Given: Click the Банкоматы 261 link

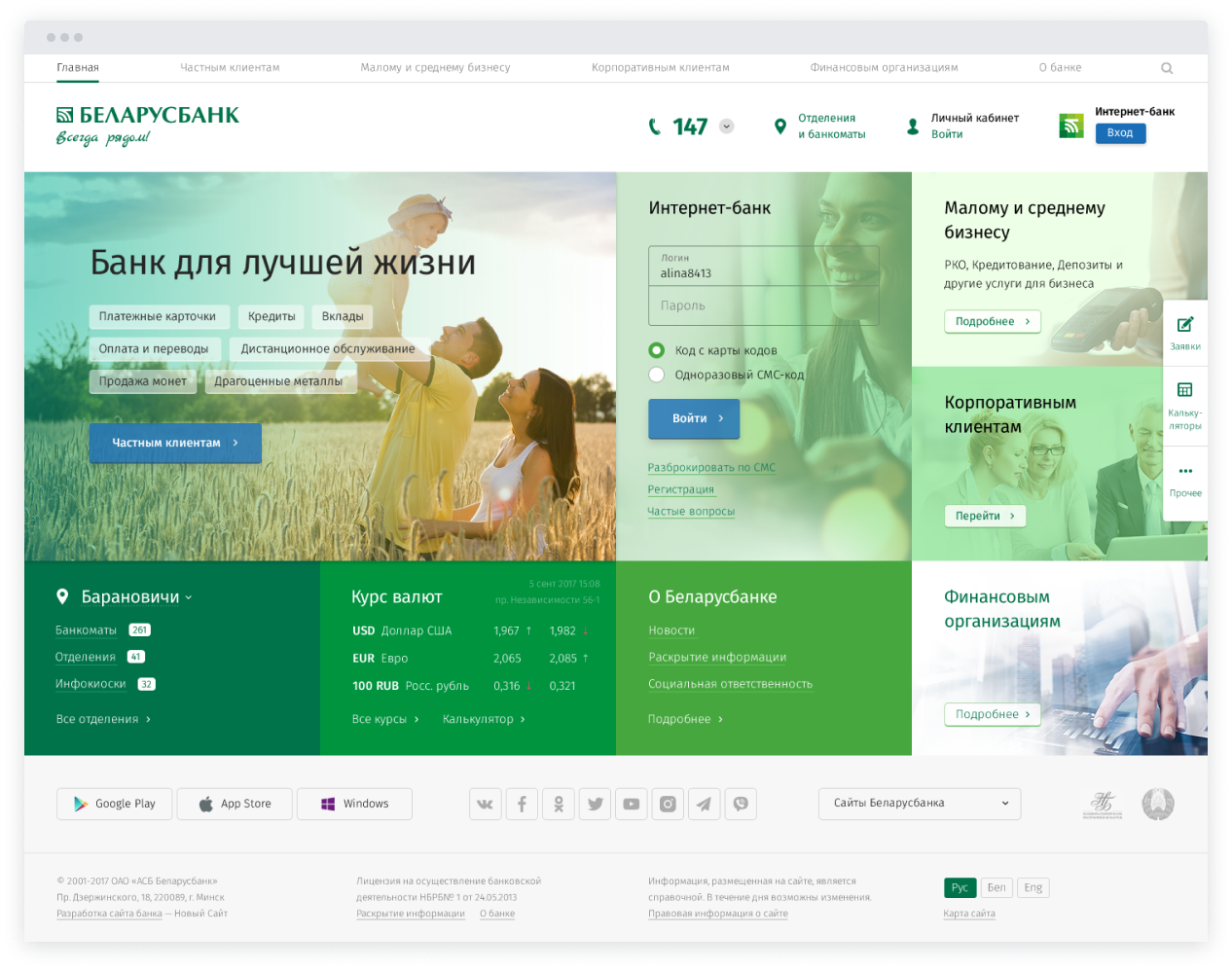Looking at the screenshot, I should (103, 630).
